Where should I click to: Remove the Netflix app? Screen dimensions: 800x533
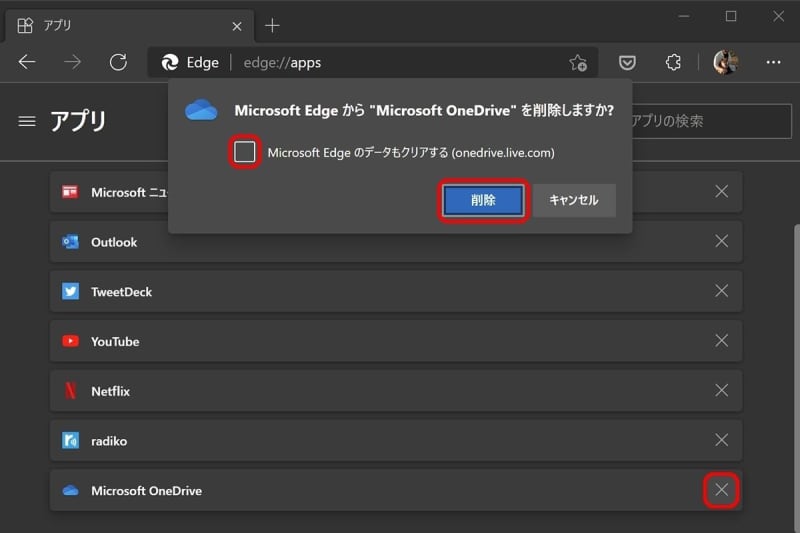point(721,390)
